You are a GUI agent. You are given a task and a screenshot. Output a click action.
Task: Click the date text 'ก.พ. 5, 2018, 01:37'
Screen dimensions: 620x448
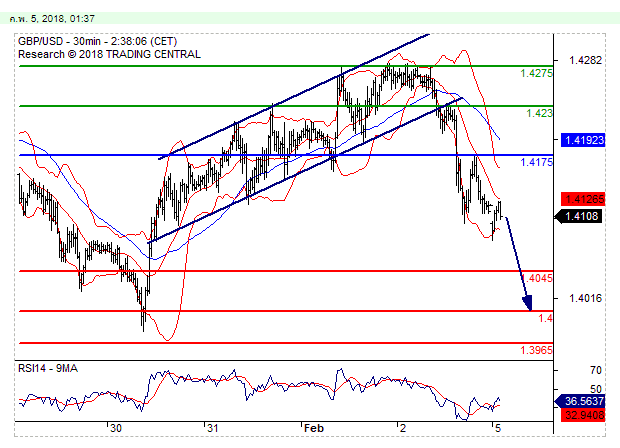point(52,19)
